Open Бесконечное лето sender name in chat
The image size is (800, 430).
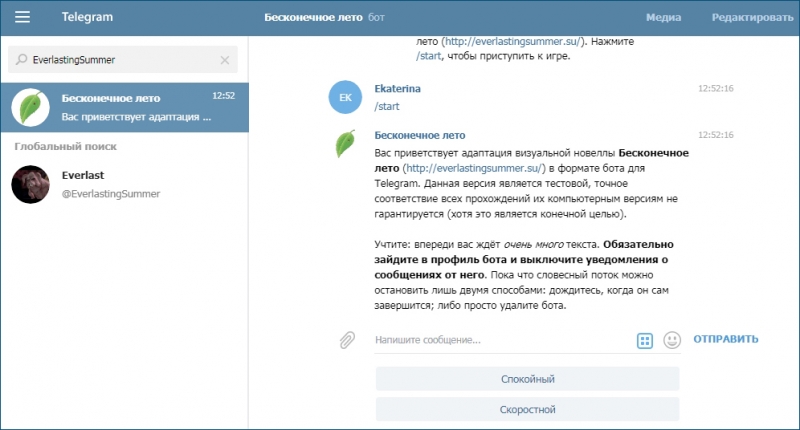click(420, 135)
